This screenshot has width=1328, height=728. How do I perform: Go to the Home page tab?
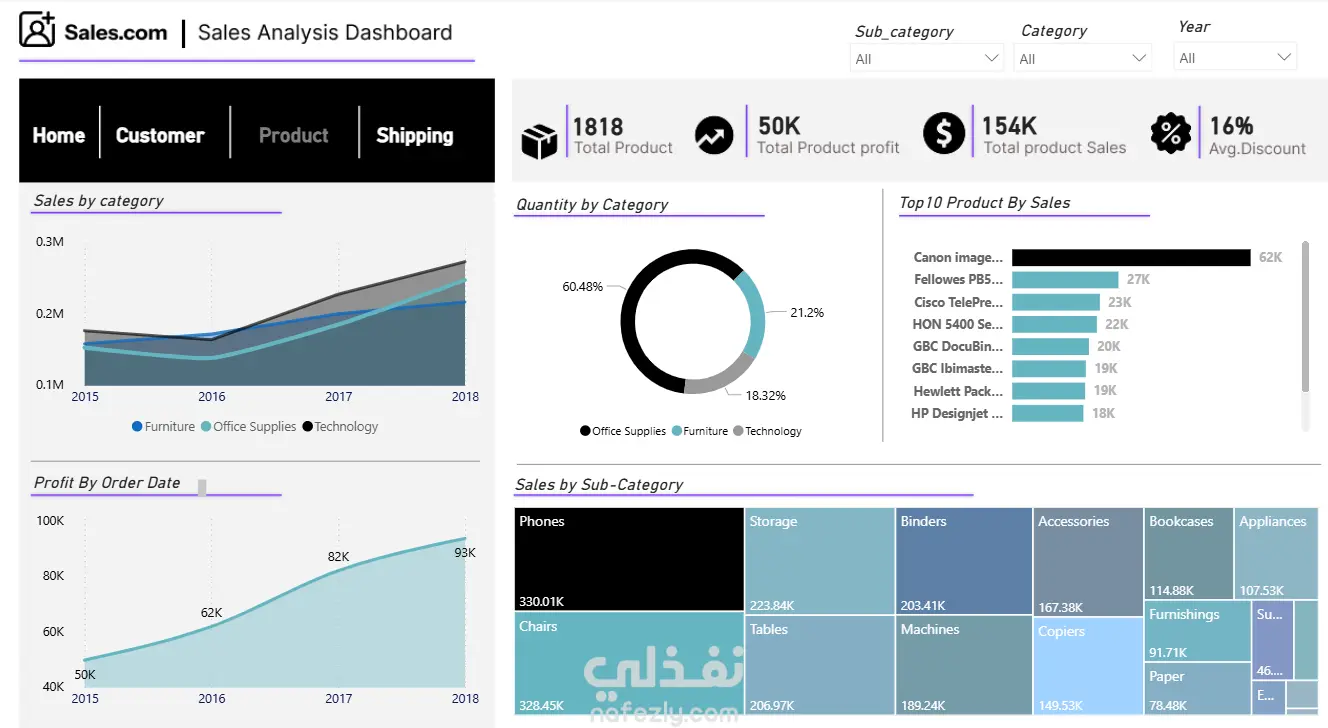[59, 135]
